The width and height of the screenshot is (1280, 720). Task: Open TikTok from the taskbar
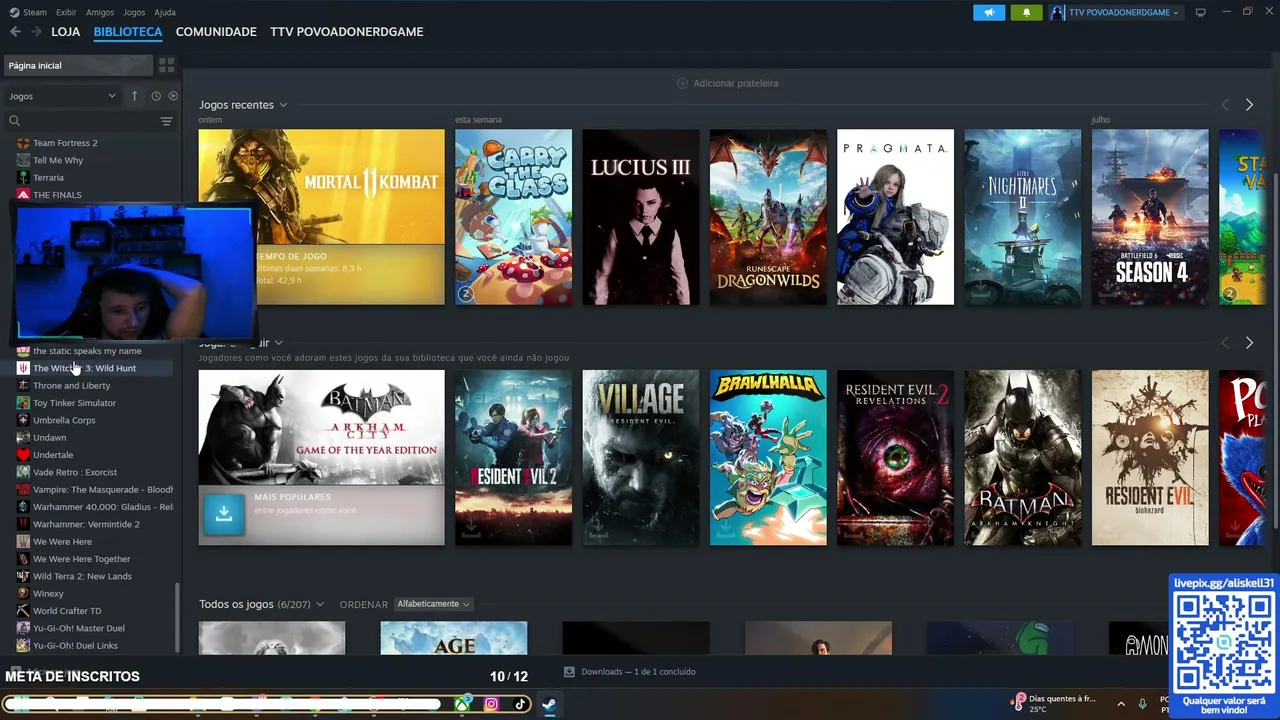pos(520,704)
